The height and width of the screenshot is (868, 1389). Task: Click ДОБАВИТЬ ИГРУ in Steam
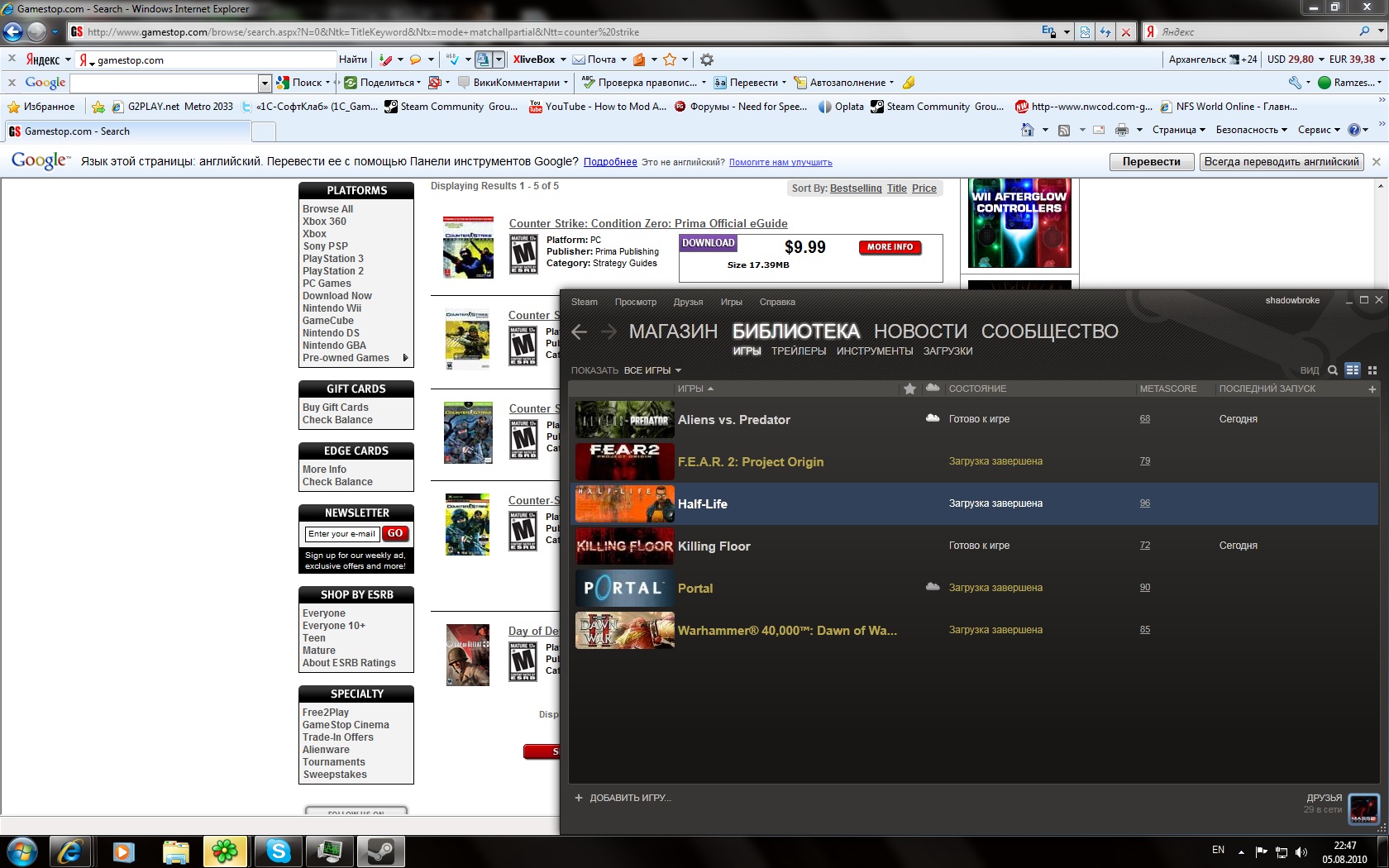click(623, 798)
